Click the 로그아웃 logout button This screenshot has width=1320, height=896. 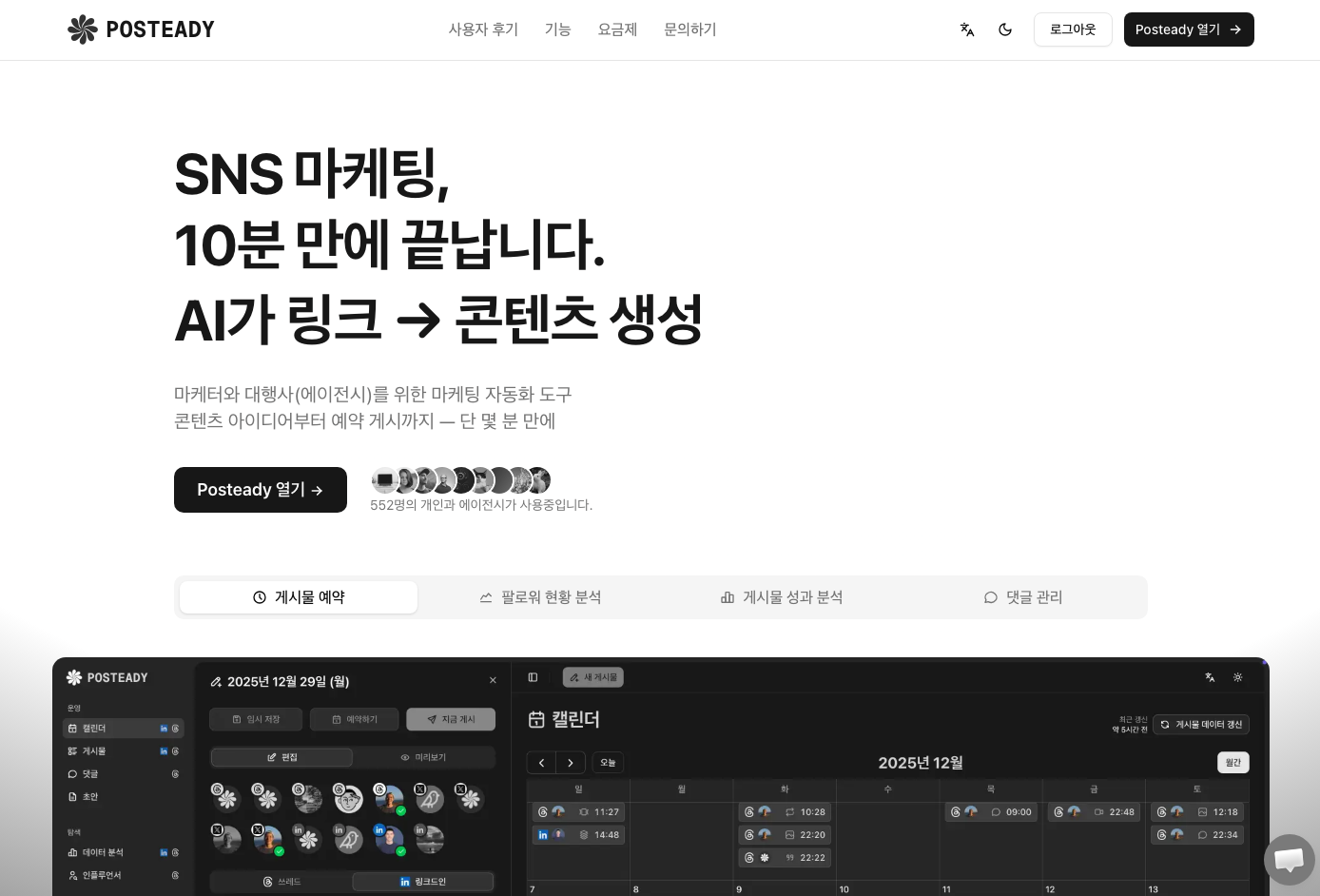1073,29
